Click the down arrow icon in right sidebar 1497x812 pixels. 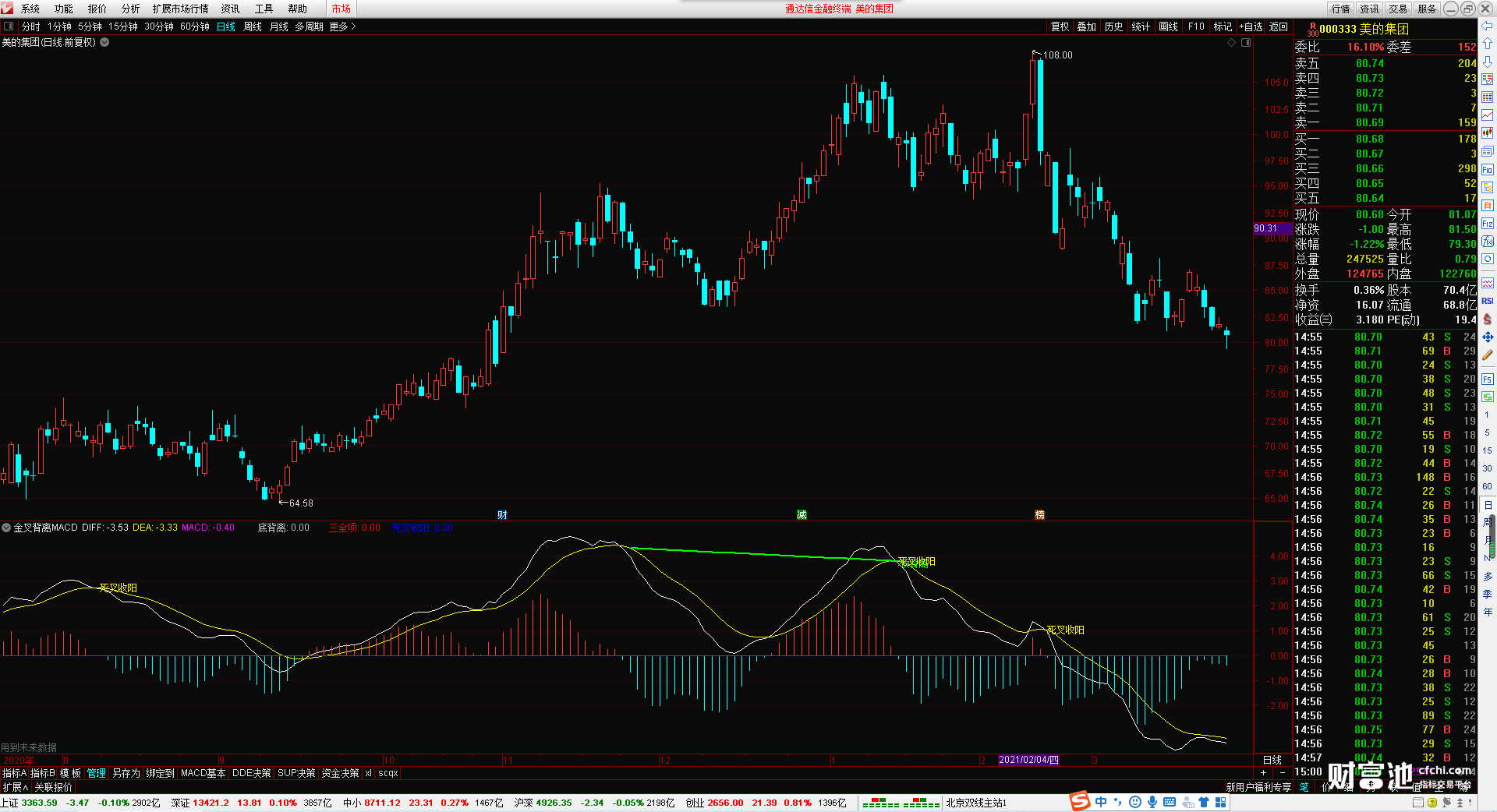pyautogui.click(x=1488, y=61)
